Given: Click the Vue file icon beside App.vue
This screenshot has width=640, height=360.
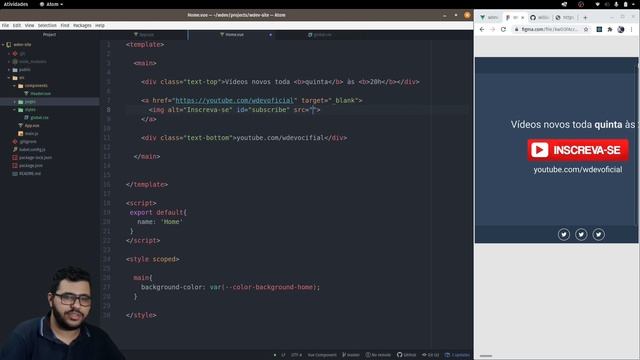Looking at the screenshot, I should (x=20, y=125).
